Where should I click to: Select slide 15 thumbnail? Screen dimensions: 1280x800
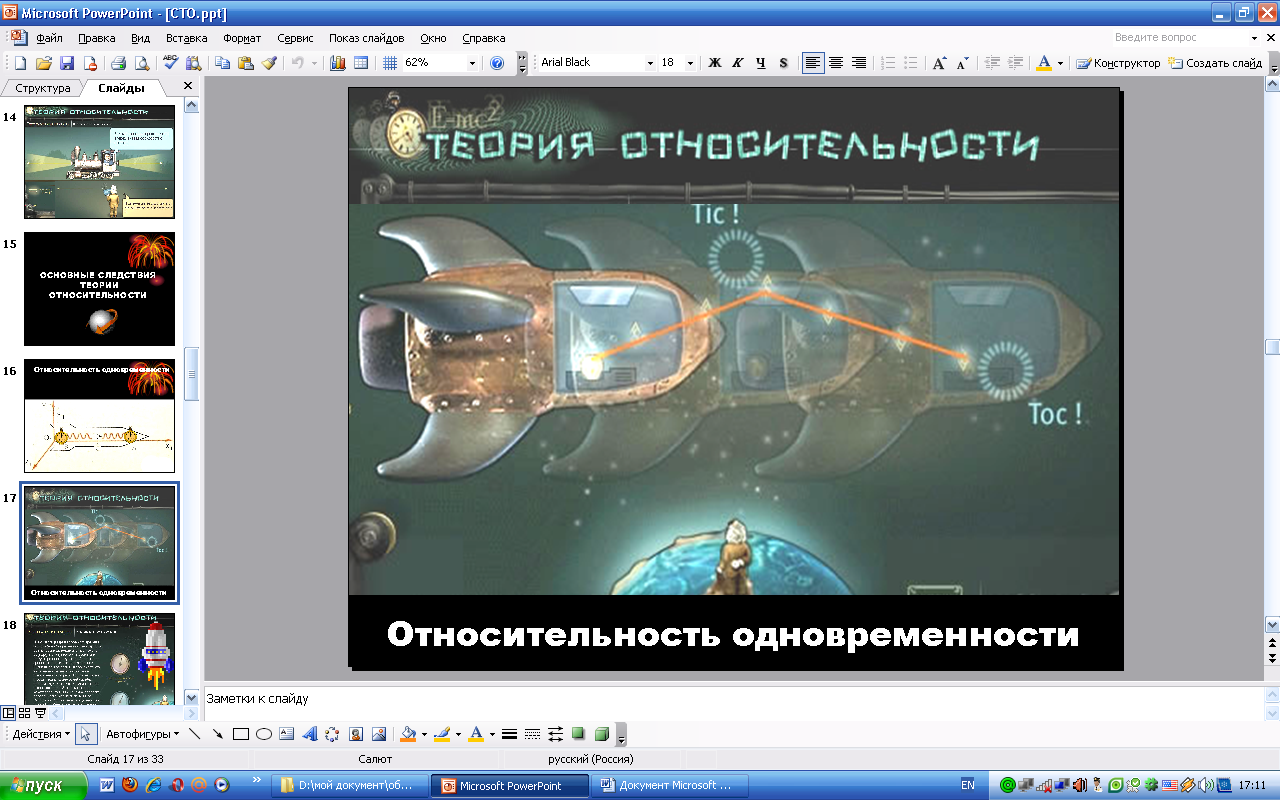99,289
